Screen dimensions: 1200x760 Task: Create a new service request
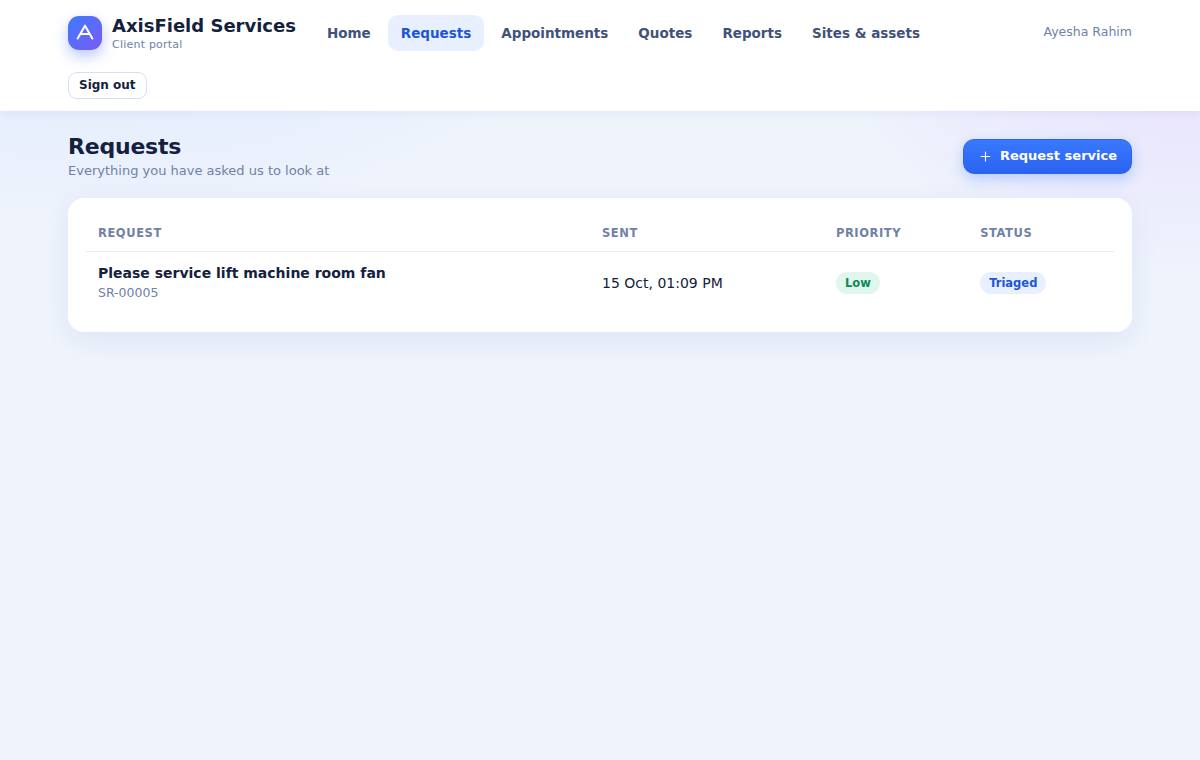[x=1047, y=156]
